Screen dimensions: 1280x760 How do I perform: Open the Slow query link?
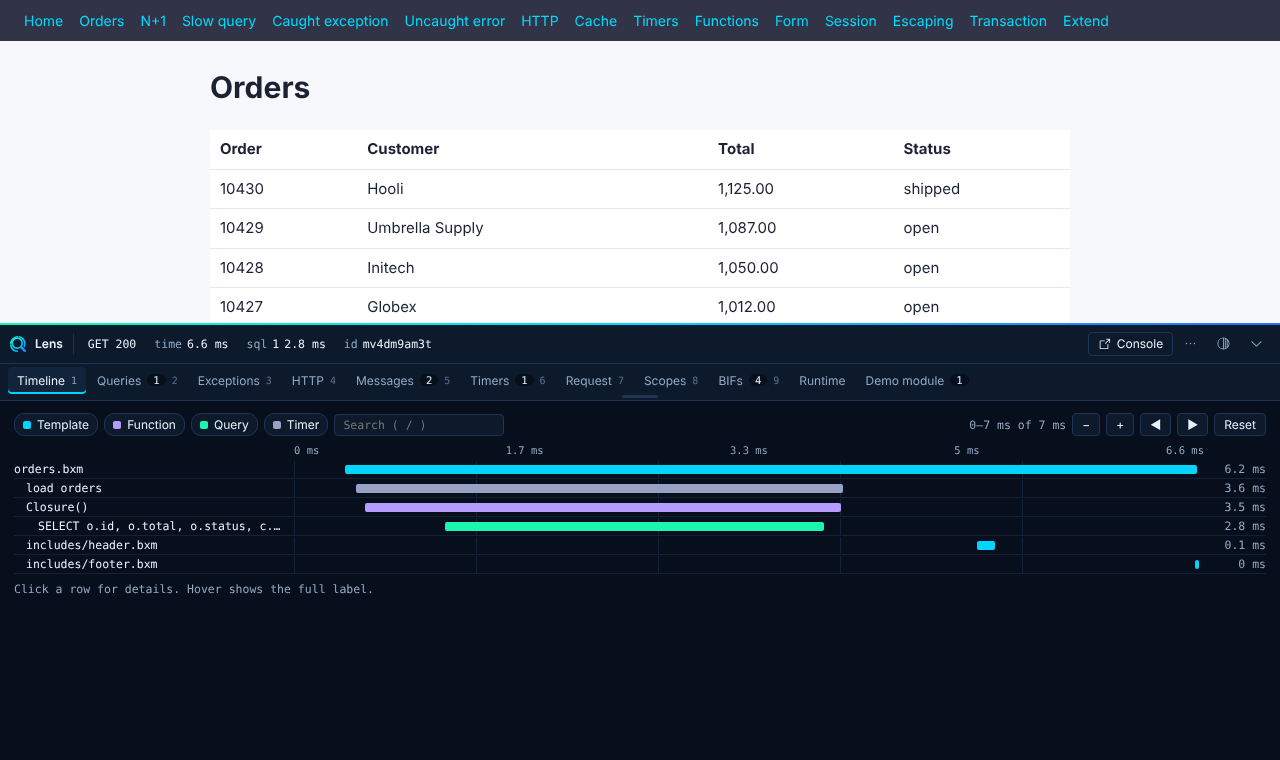point(219,21)
